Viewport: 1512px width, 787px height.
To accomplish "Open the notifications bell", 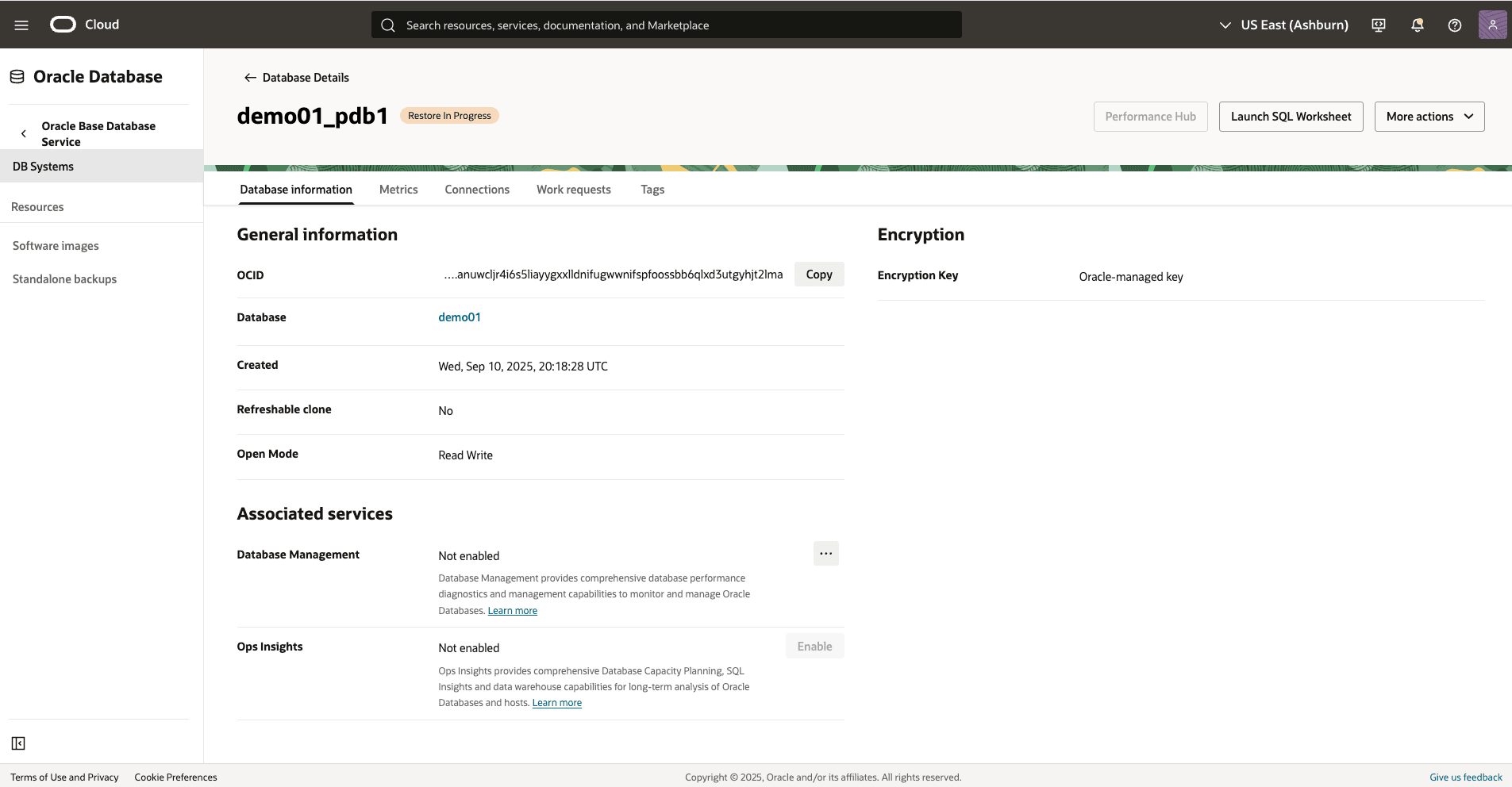I will (1416, 25).
